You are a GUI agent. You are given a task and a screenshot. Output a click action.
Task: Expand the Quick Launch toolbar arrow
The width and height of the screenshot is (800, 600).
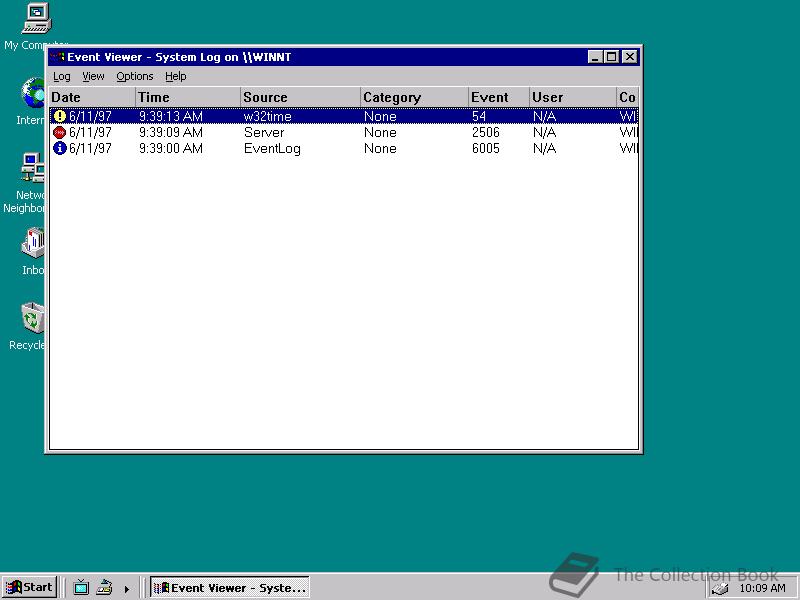124,588
